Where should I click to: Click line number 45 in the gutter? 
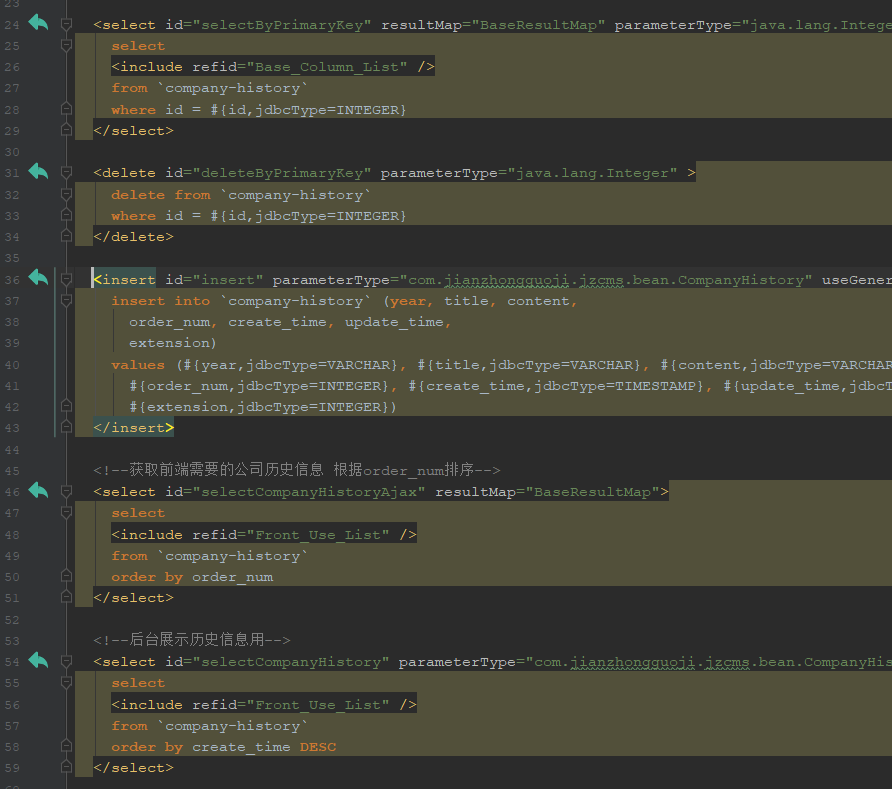click(x=12, y=471)
